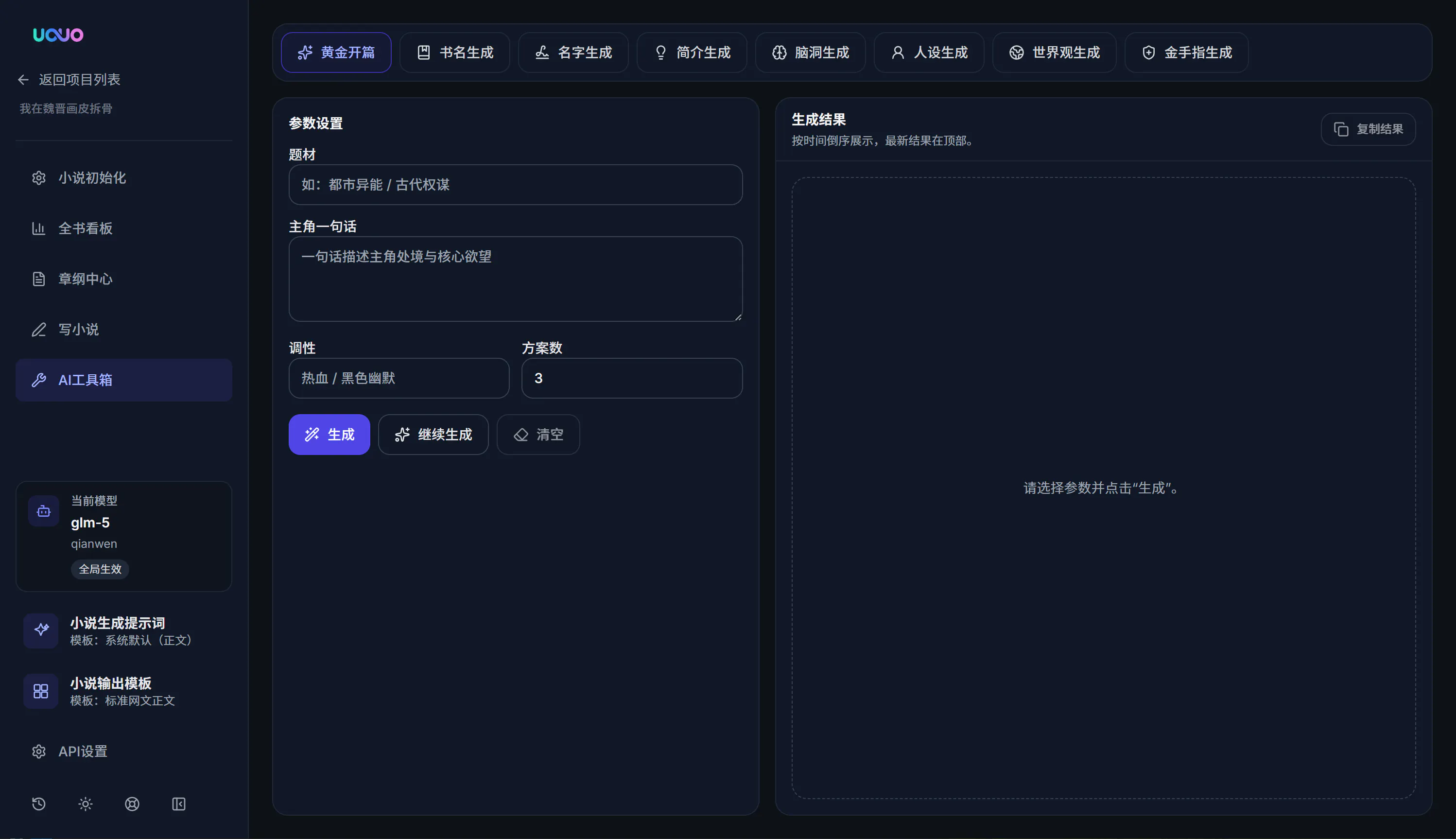Go back via 返回项目列表 link
This screenshot has height=839, width=1456.
tap(69, 80)
